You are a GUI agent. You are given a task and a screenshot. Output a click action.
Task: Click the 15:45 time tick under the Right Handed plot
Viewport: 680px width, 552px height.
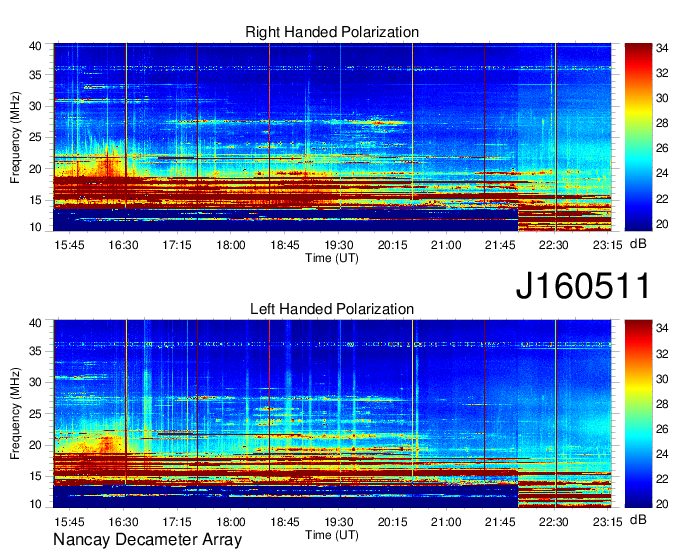(x=69, y=245)
